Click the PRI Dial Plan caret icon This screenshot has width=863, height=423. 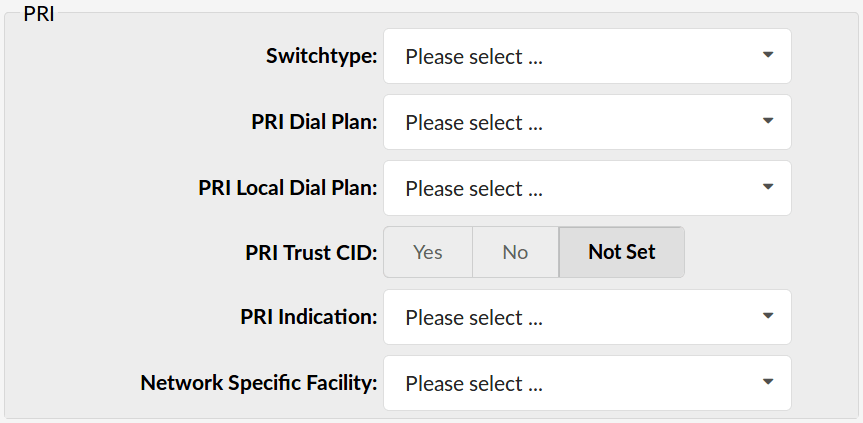pyautogui.click(x=768, y=121)
